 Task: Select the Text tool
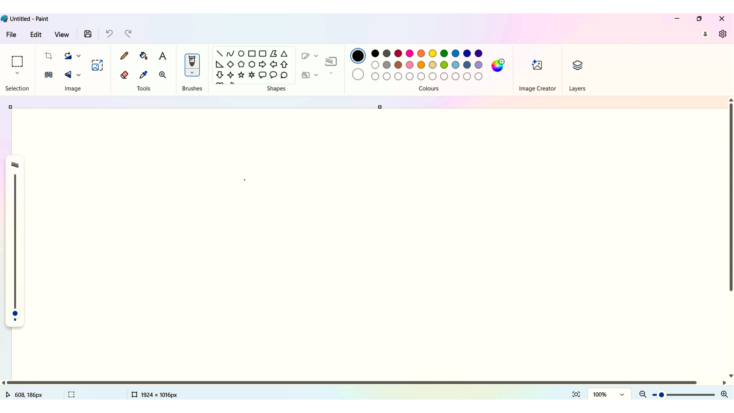click(x=162, y=56)
